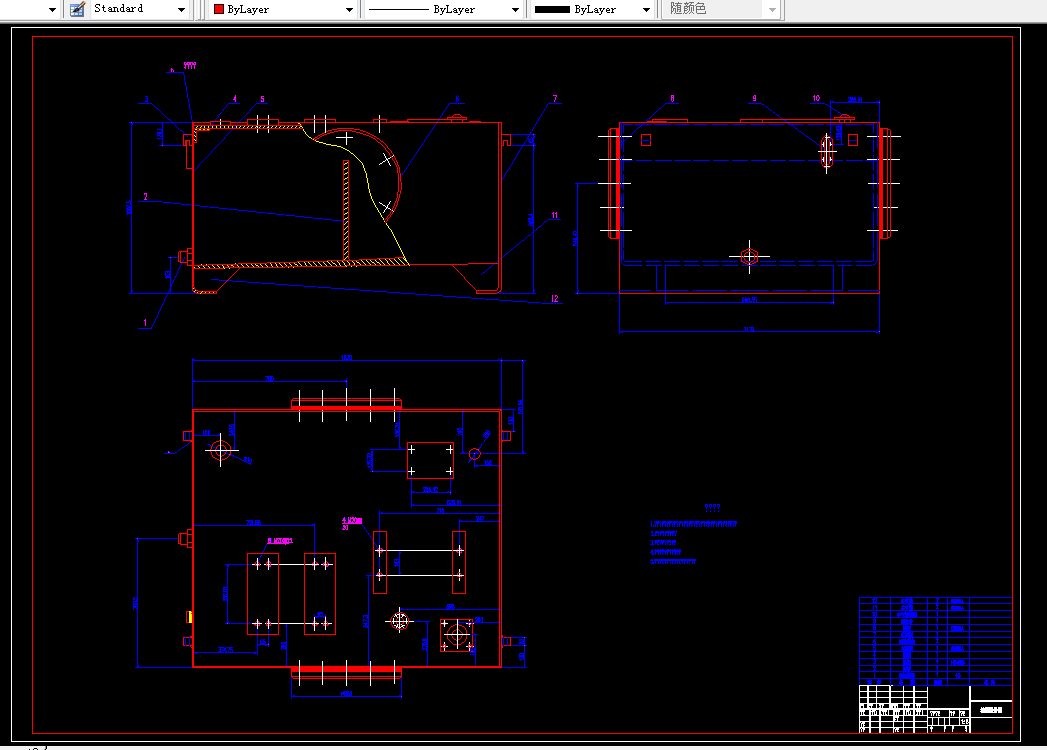Open the Standard dimension style dropdown
This screenshot has height=750, width=1047.
[140, 9]
